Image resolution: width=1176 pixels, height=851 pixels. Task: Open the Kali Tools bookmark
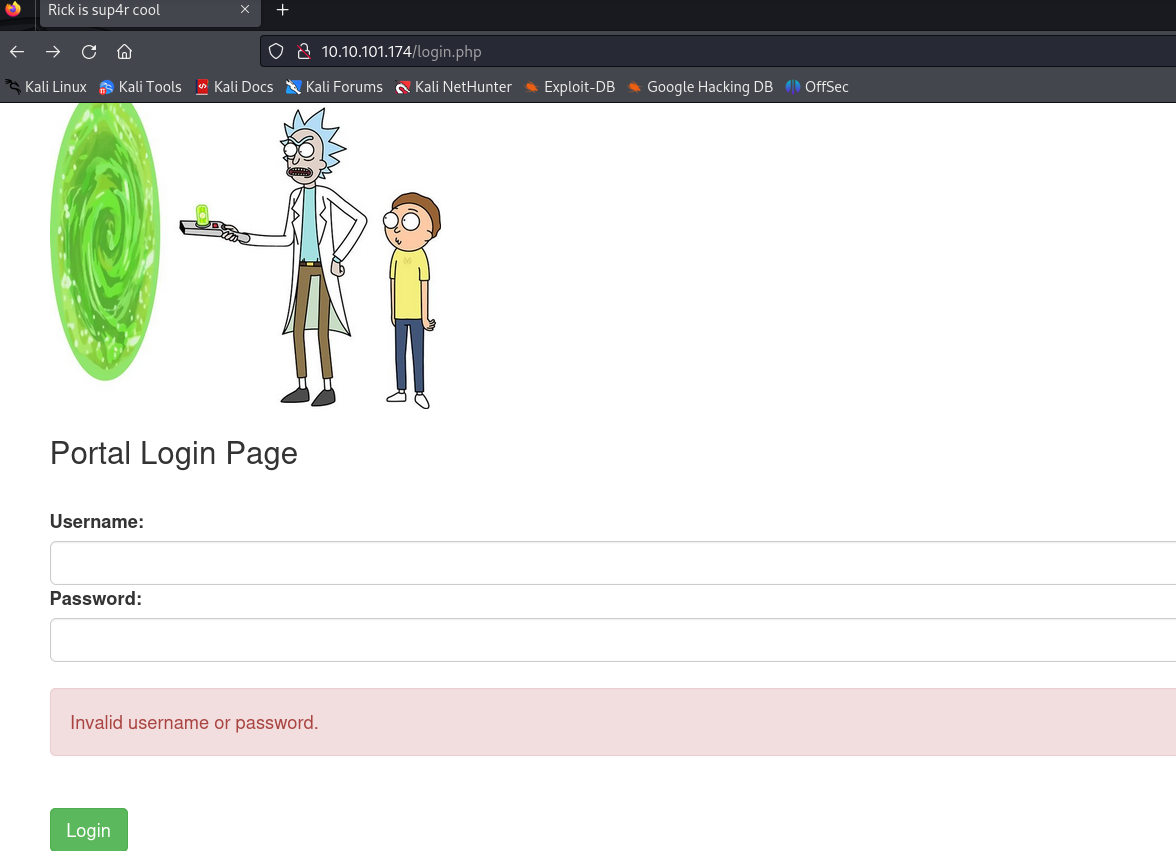(140, 87)
